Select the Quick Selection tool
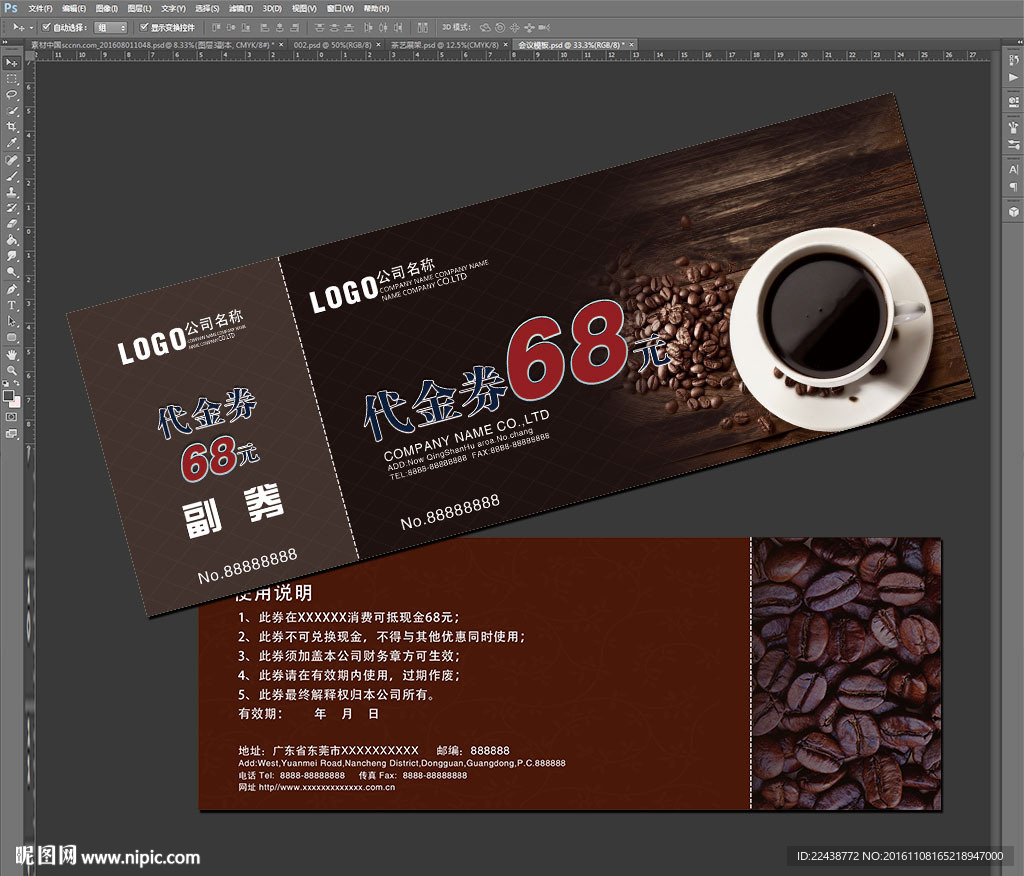This screenshot has width=1024, height=876. pos(11,111)
